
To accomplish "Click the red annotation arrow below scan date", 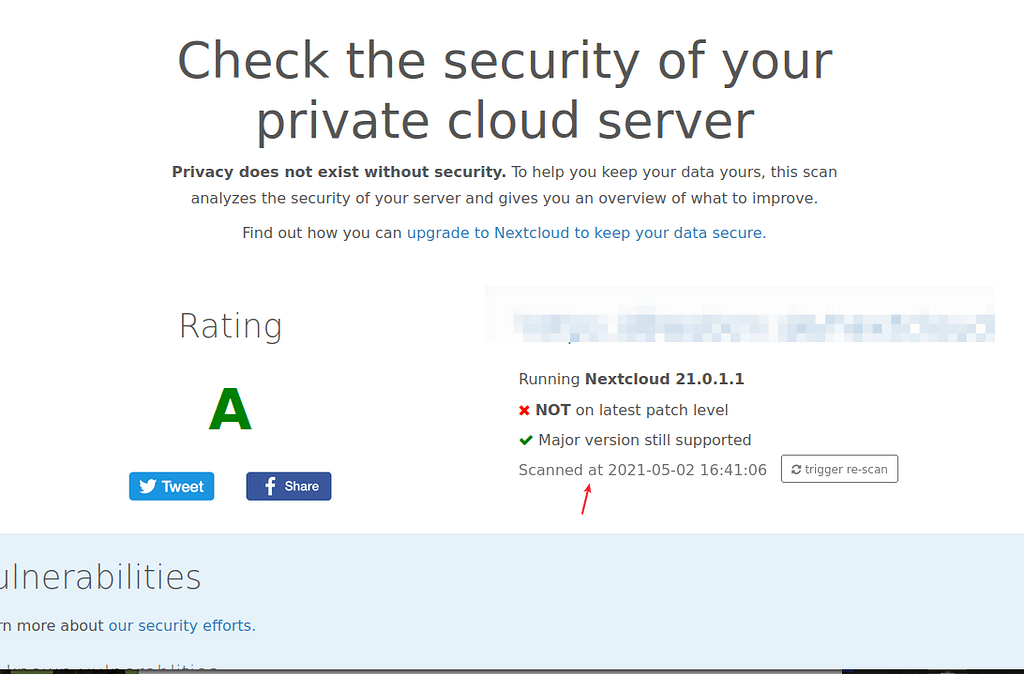I will [588, 496].
